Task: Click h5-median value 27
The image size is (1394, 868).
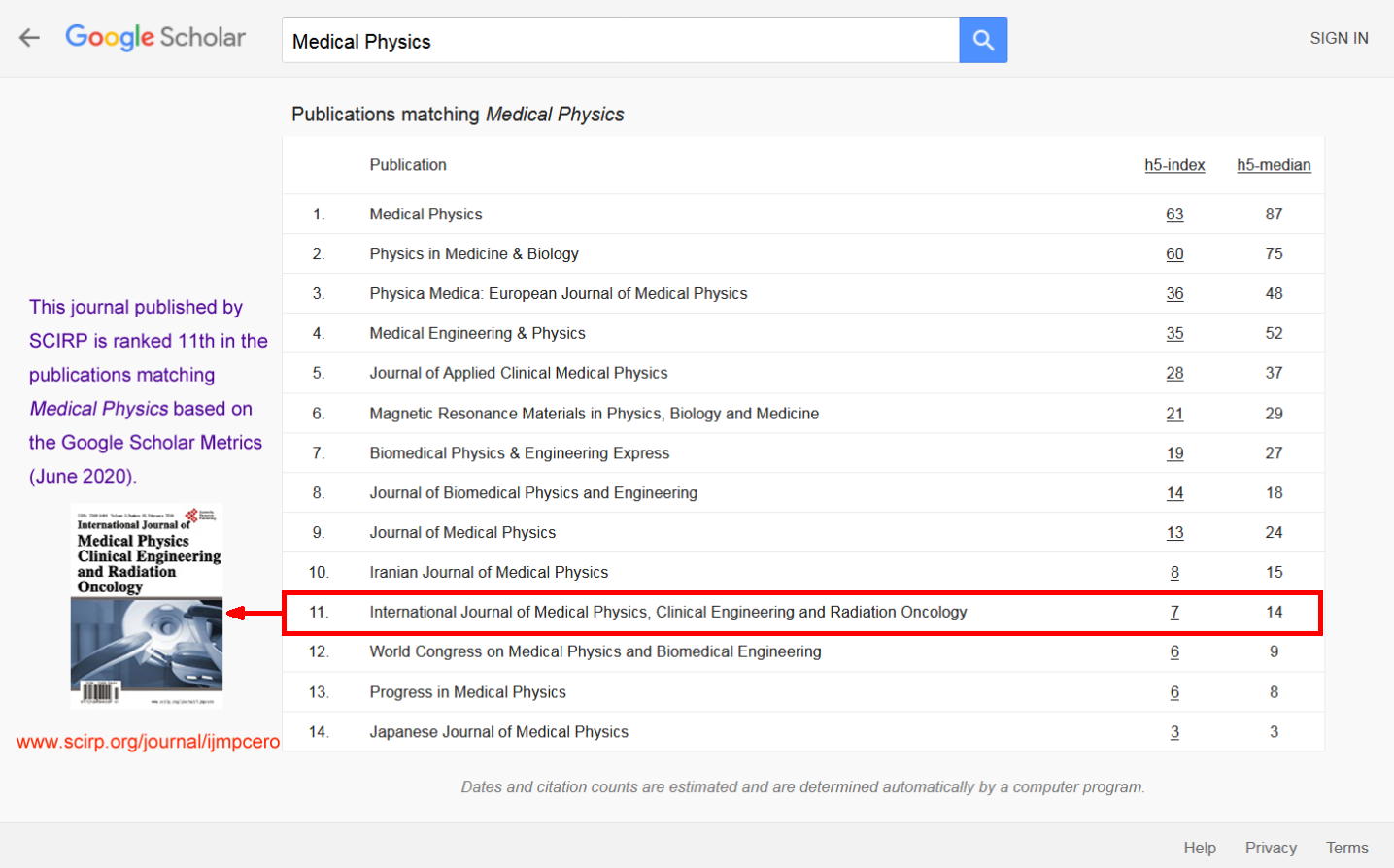Action: [x=1274, y=453]
